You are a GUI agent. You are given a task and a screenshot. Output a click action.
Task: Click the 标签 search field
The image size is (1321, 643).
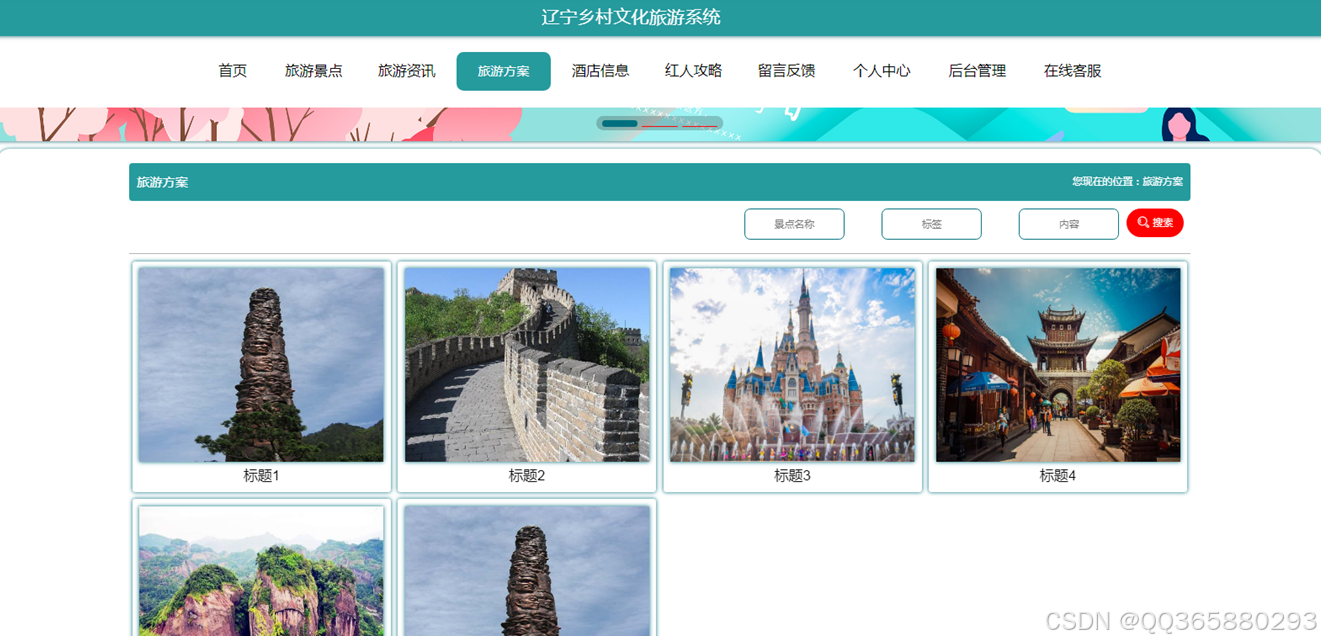coord(931,224)
